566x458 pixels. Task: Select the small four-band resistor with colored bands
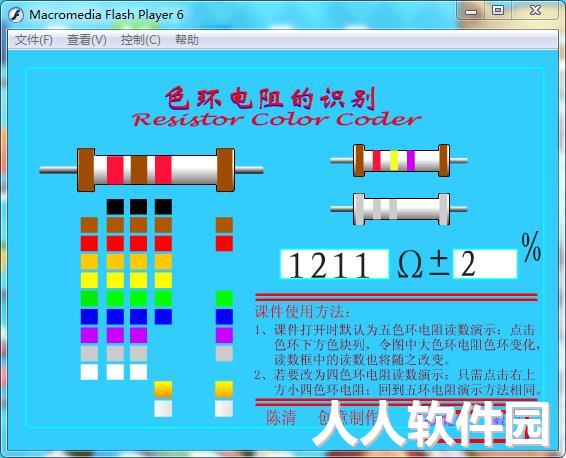(399, 161)
